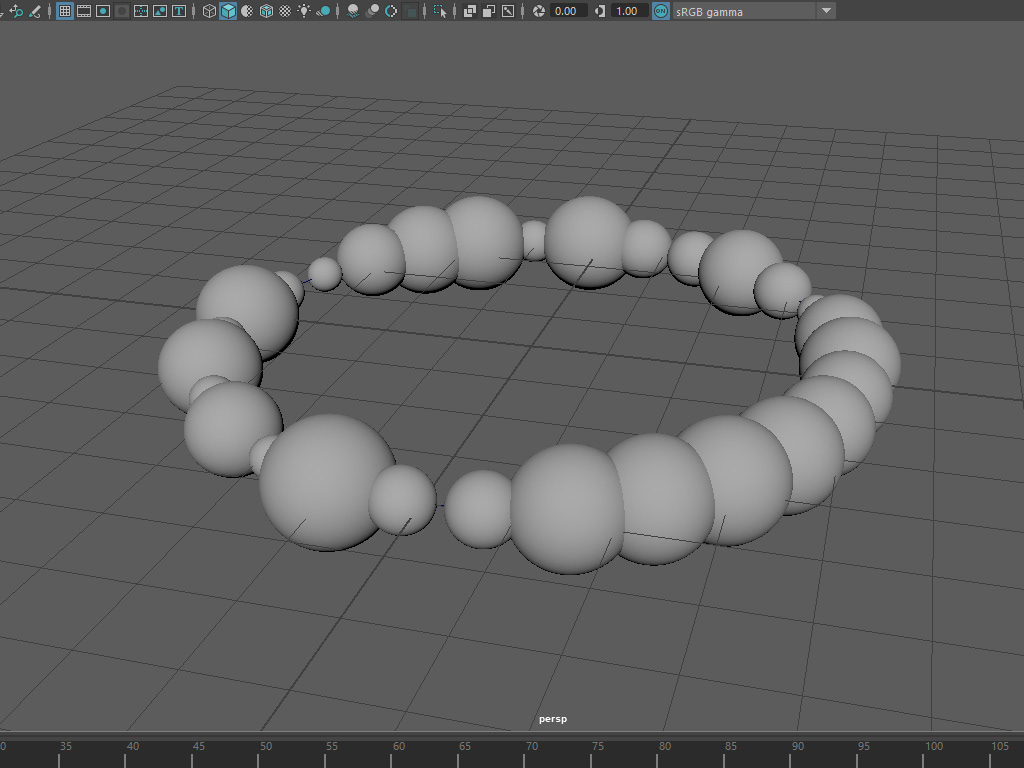
Task: Enable Use Default Material
Action: click(x=247, y=11)
